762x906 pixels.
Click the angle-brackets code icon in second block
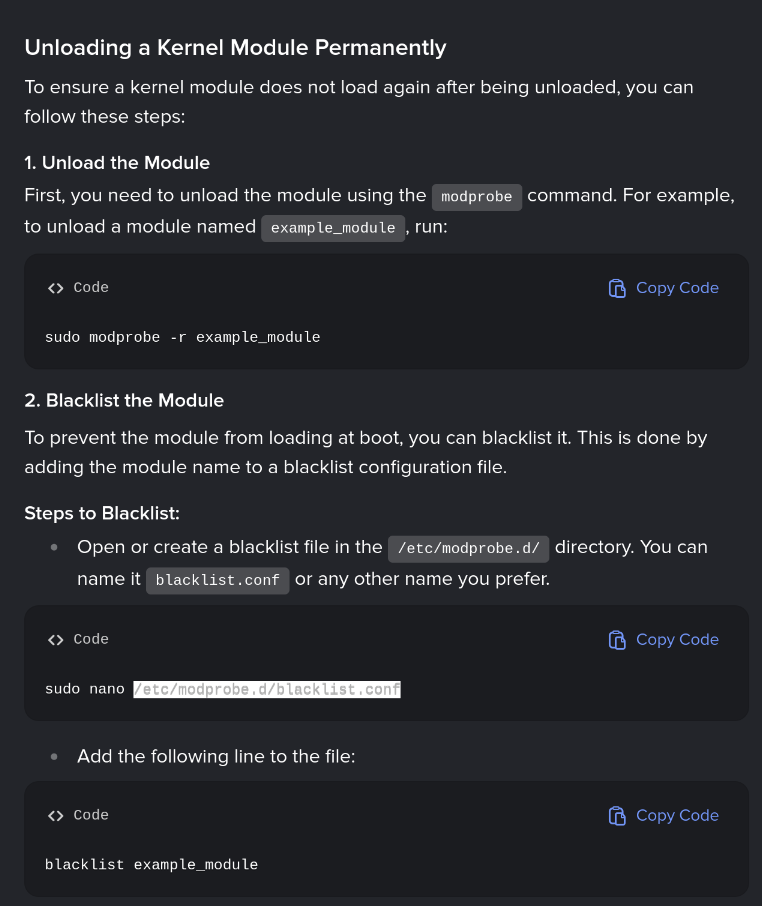(x=55, y=640)
